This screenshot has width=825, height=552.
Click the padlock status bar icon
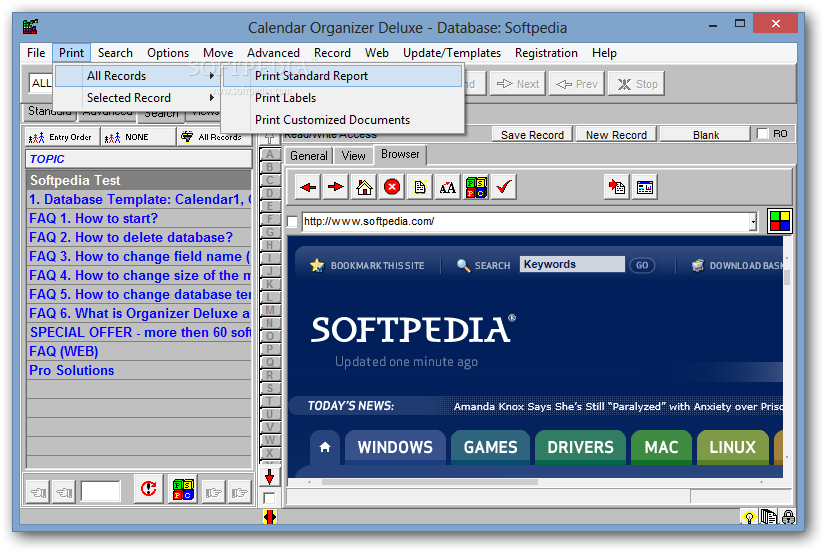(x=788, y=517)
